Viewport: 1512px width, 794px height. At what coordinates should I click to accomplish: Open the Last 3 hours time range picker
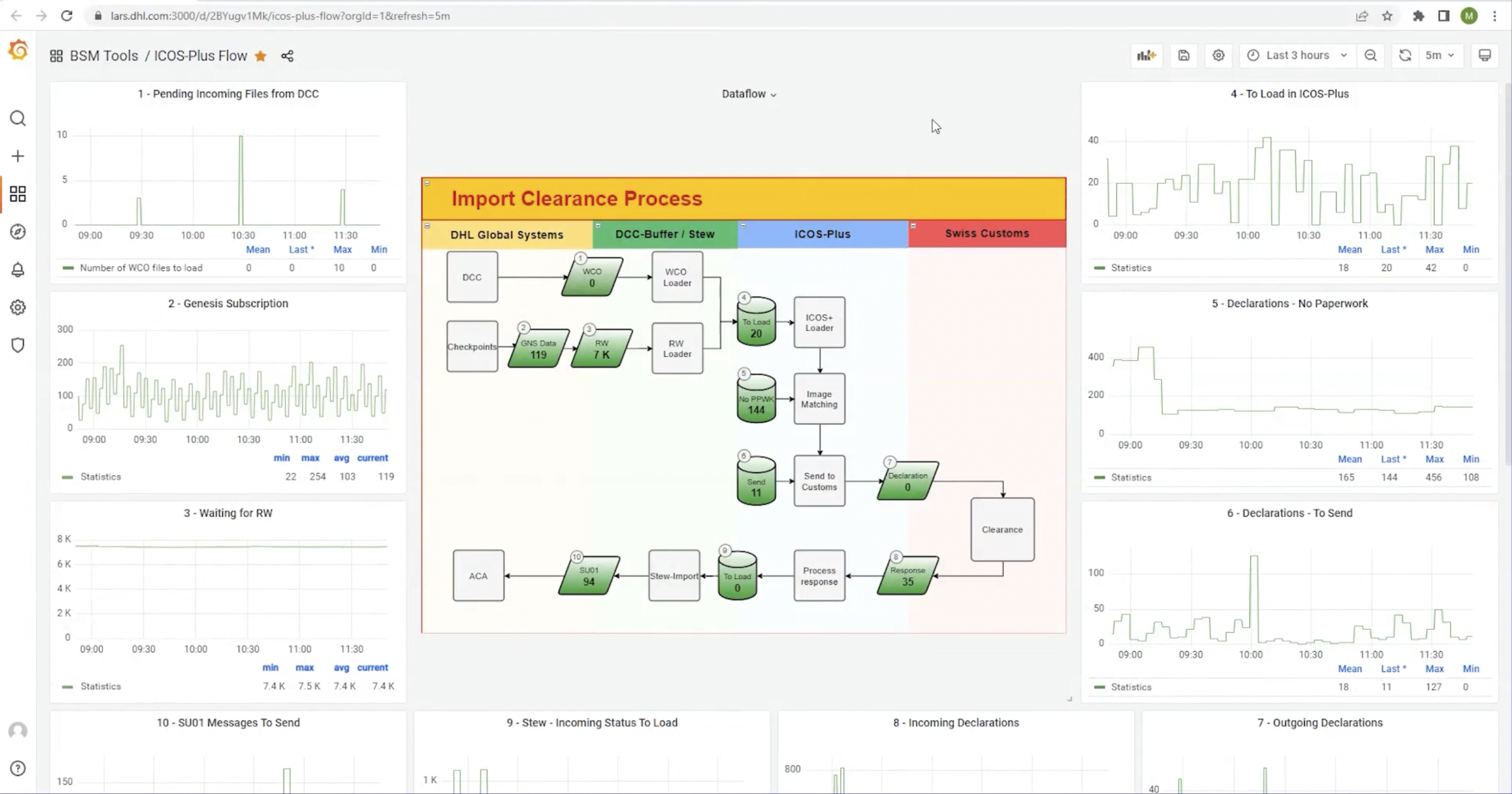(1297, 55)
